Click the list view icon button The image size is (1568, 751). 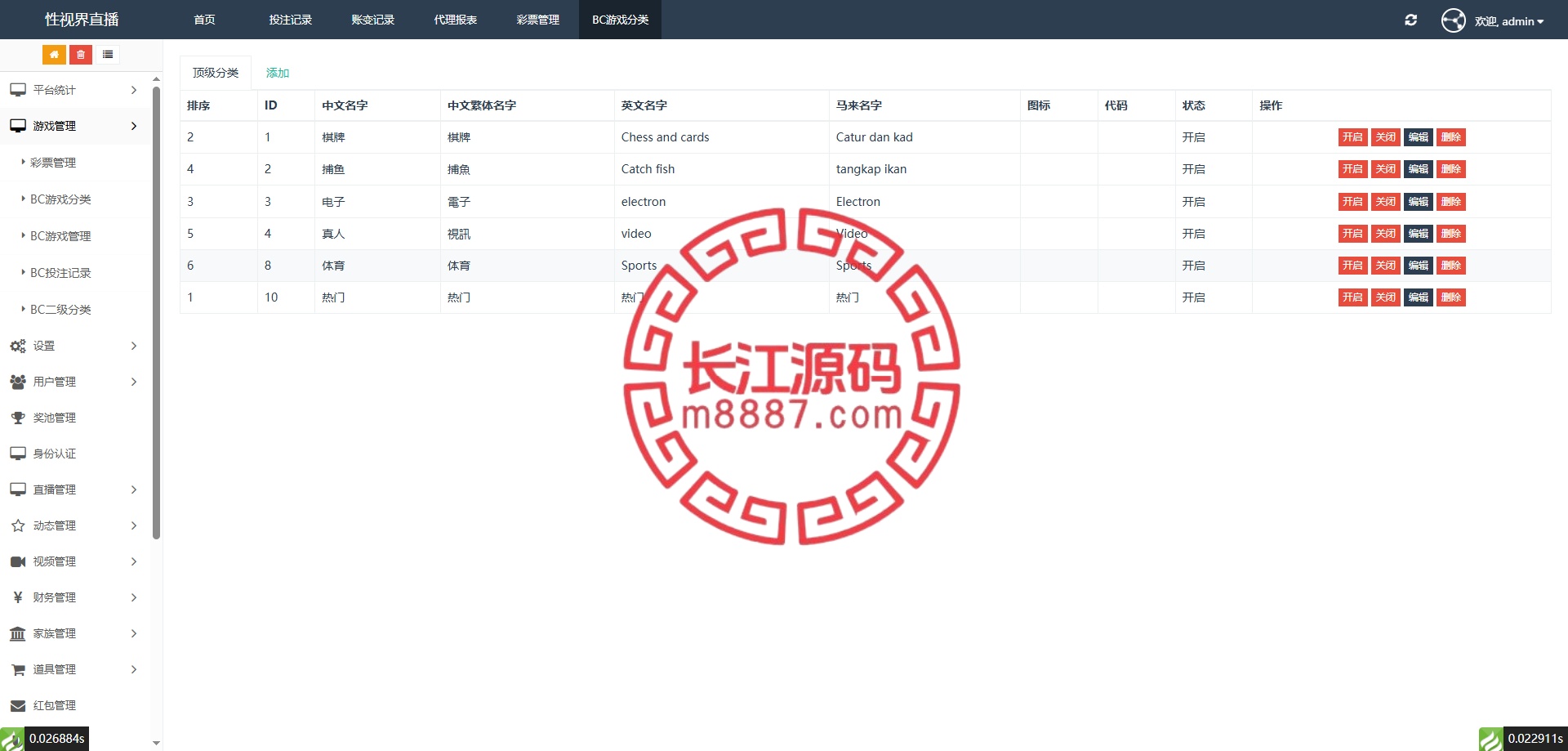(x=108, y=55)
